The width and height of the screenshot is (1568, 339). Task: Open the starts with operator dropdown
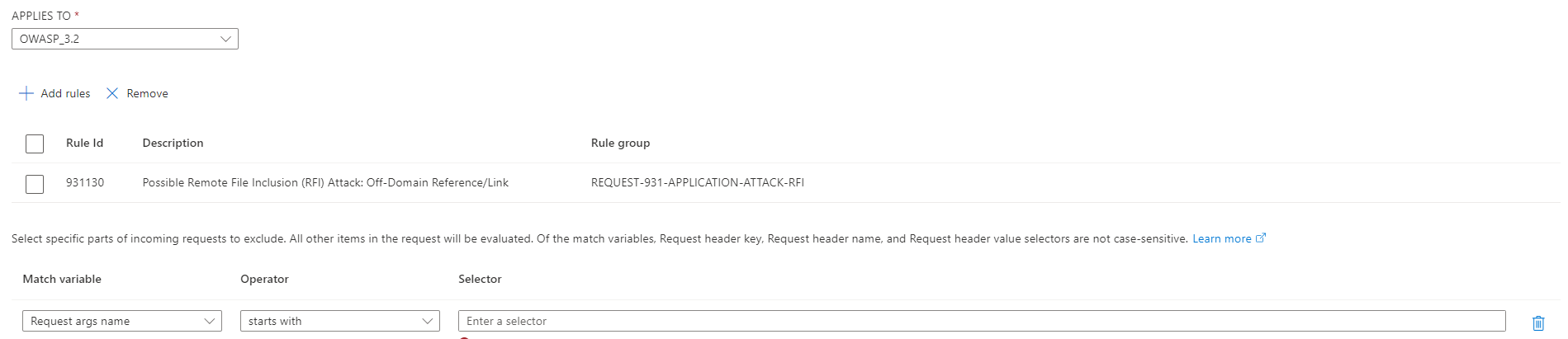339,321
